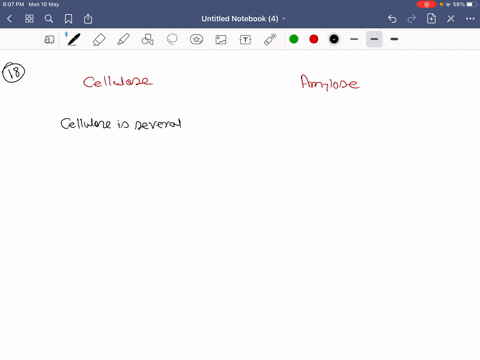Select the medium stroke width
480x360 pixels.
[374, 39]
